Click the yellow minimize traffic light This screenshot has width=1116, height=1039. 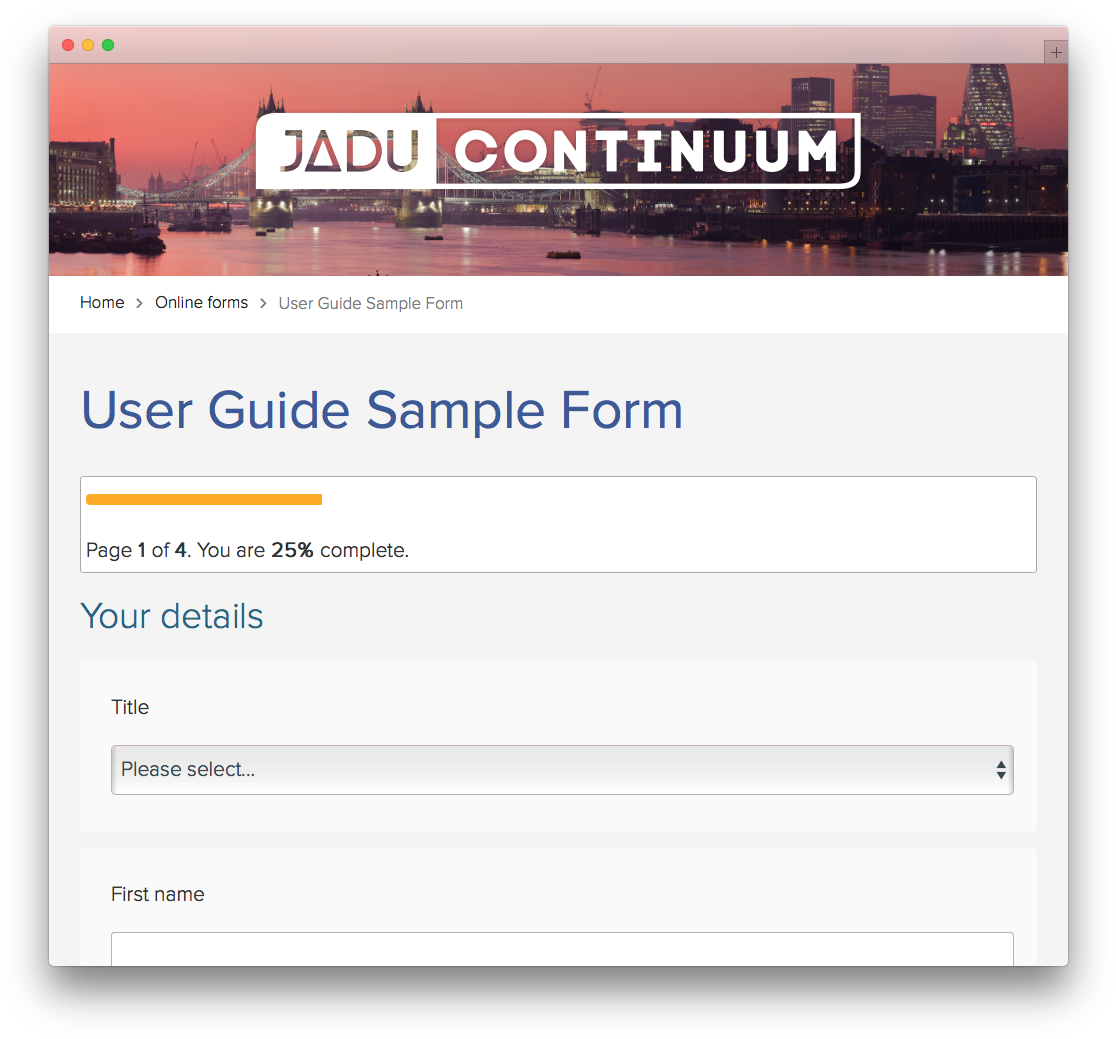point(87,45)
